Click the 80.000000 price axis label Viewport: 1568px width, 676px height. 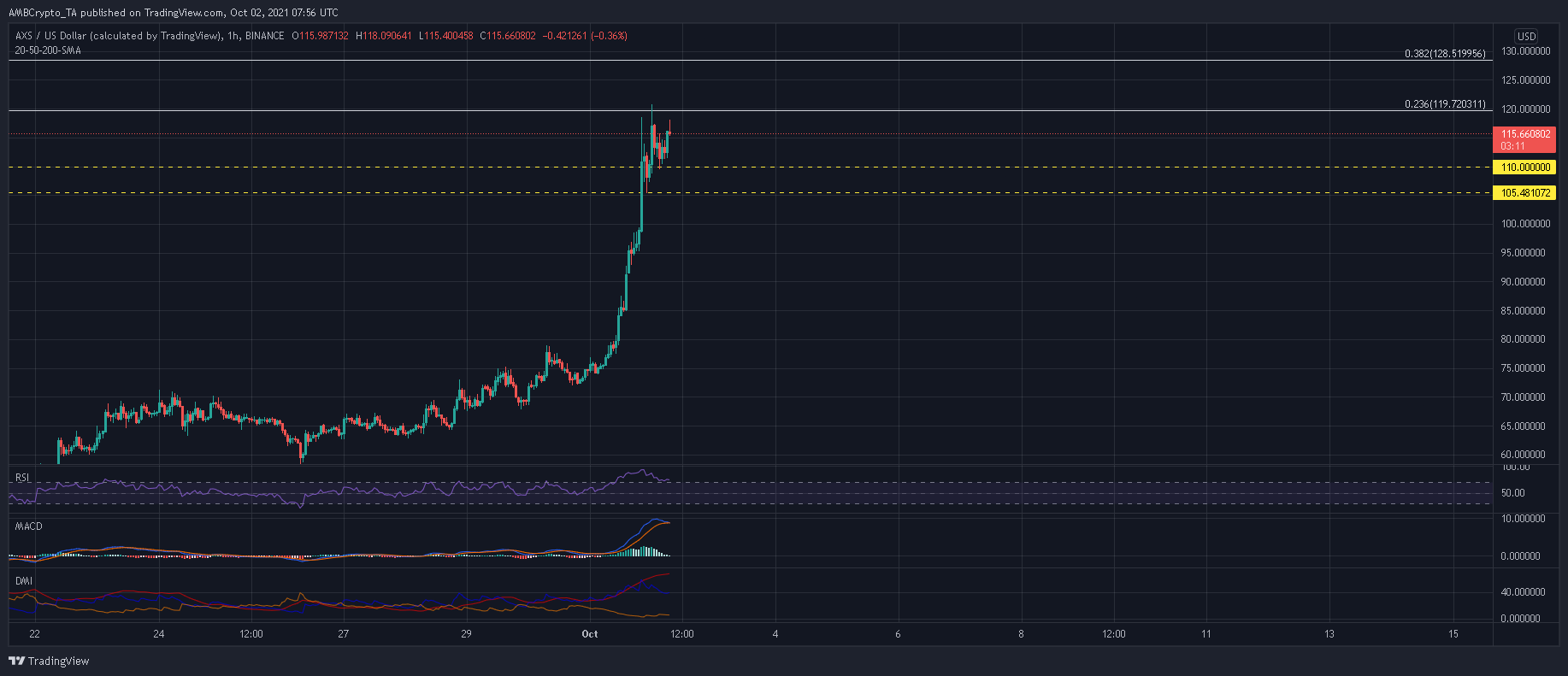tap(1524, 339)
